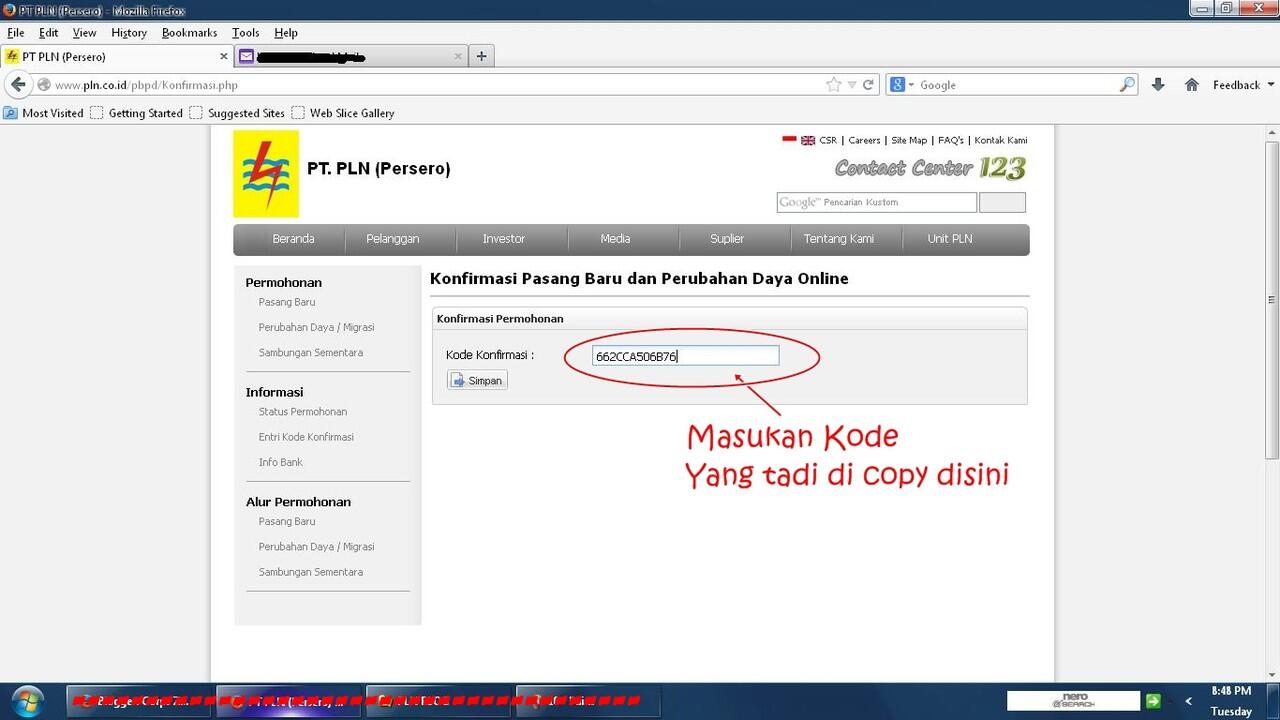Open the Pelanggan navigation item
This screenshot has height=720, width=1280.
coord(392,239)
